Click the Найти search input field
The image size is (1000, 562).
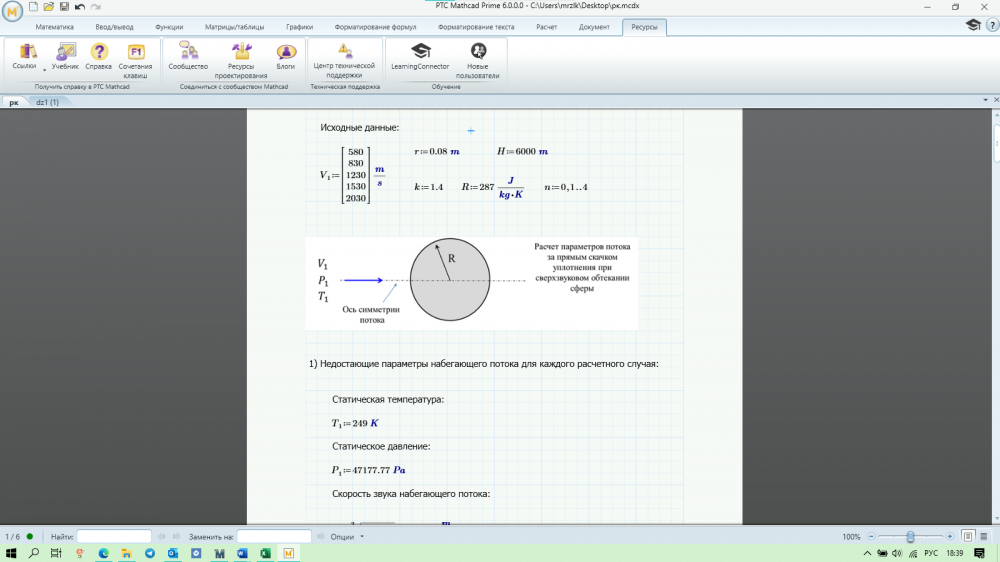coord(114,537)
